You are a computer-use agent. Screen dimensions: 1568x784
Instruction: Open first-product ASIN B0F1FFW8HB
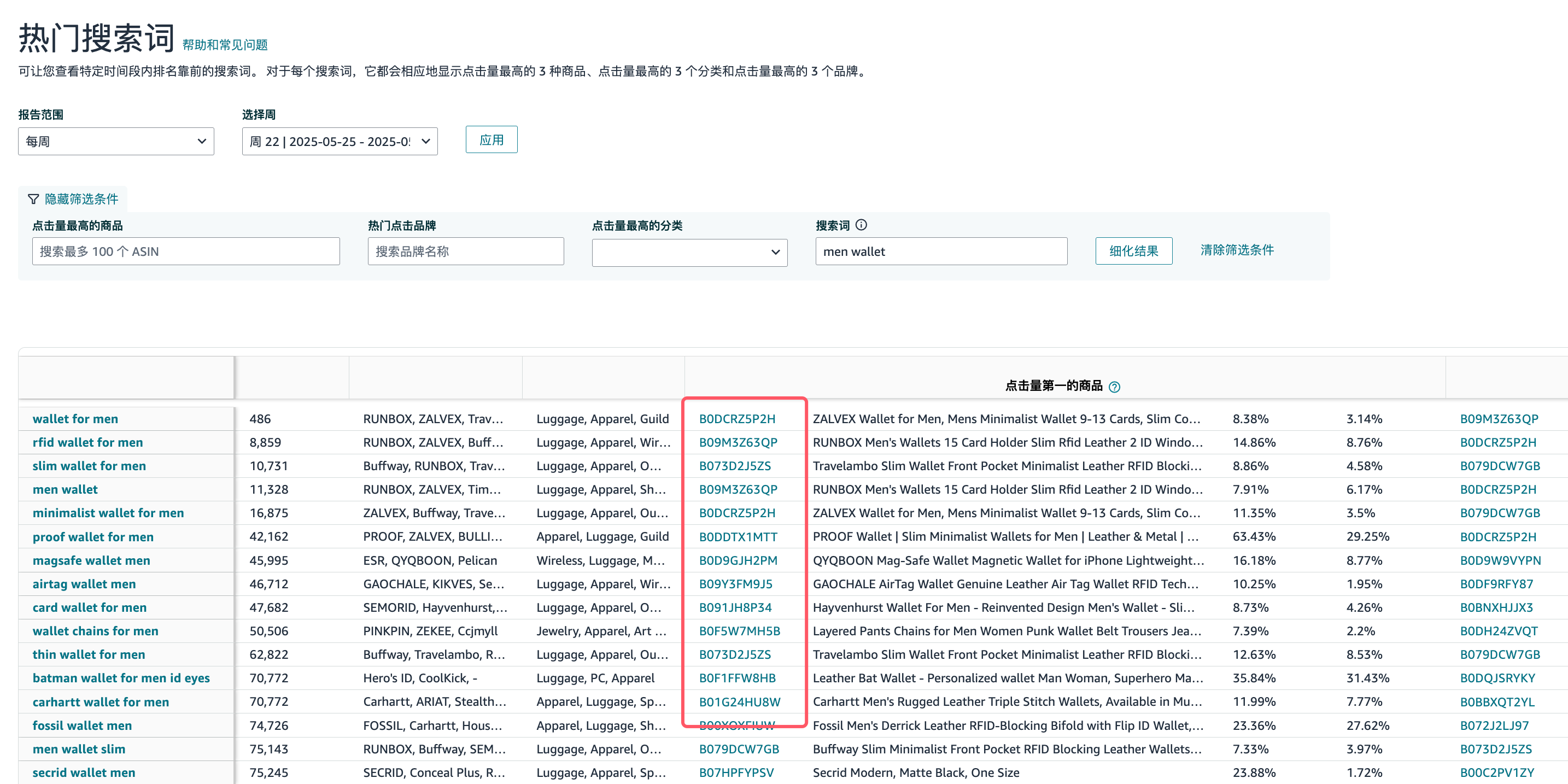click(x=738, y=678)
